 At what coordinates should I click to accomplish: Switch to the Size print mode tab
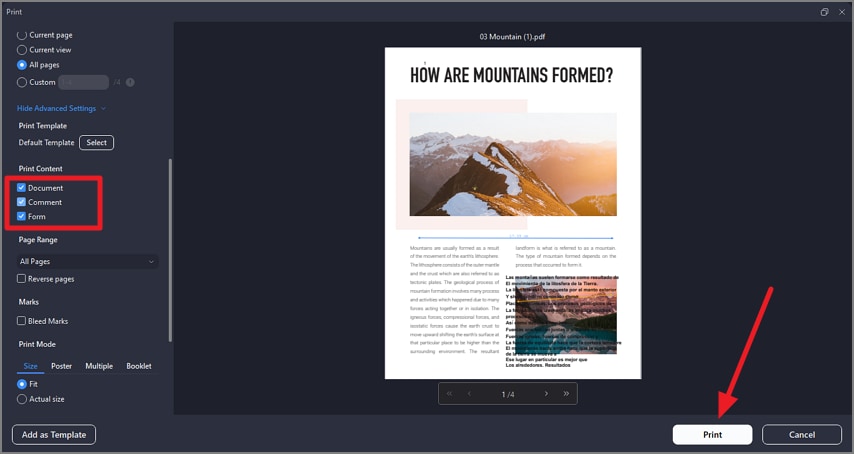click(30, 366)
